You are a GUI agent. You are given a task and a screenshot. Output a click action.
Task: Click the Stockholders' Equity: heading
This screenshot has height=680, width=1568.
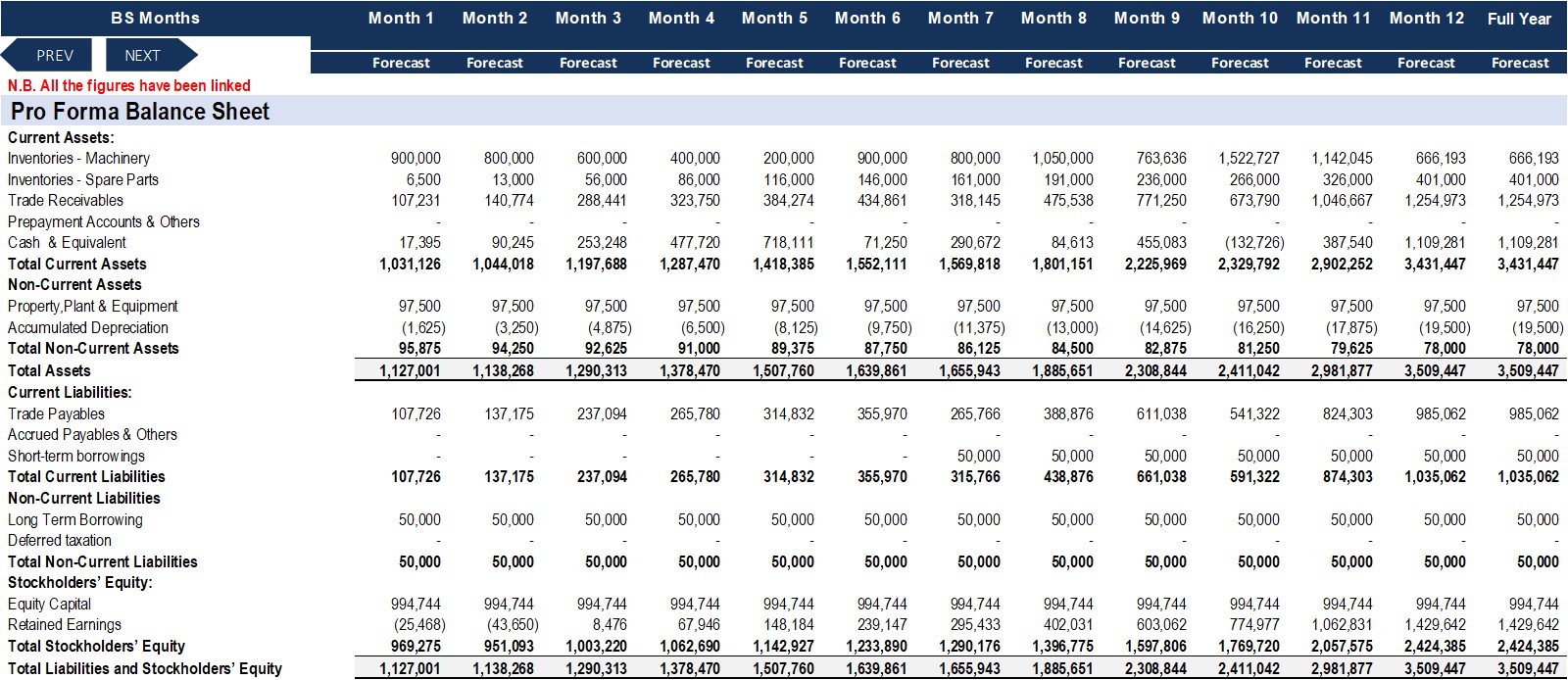pos(79,582)
